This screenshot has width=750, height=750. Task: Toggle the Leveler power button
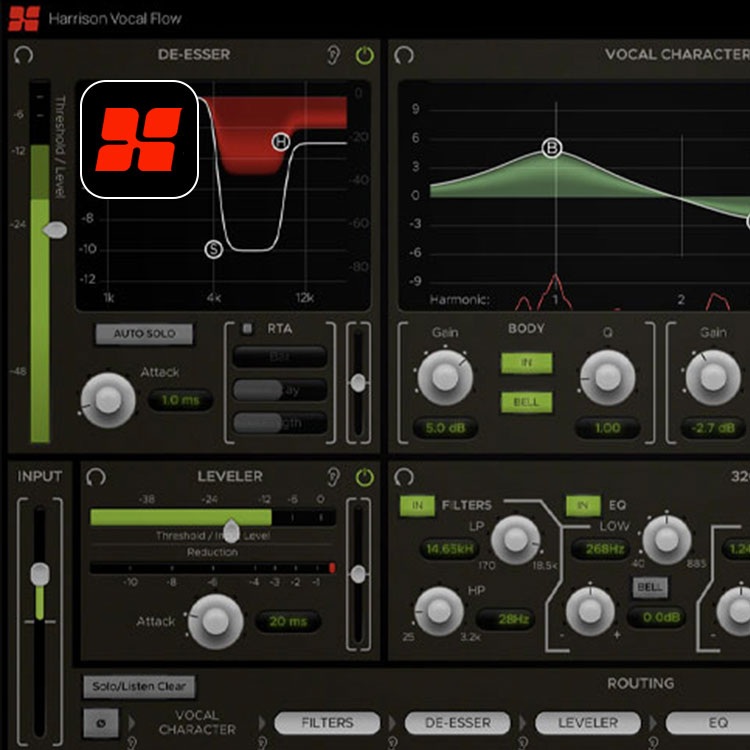pos(364,477)
